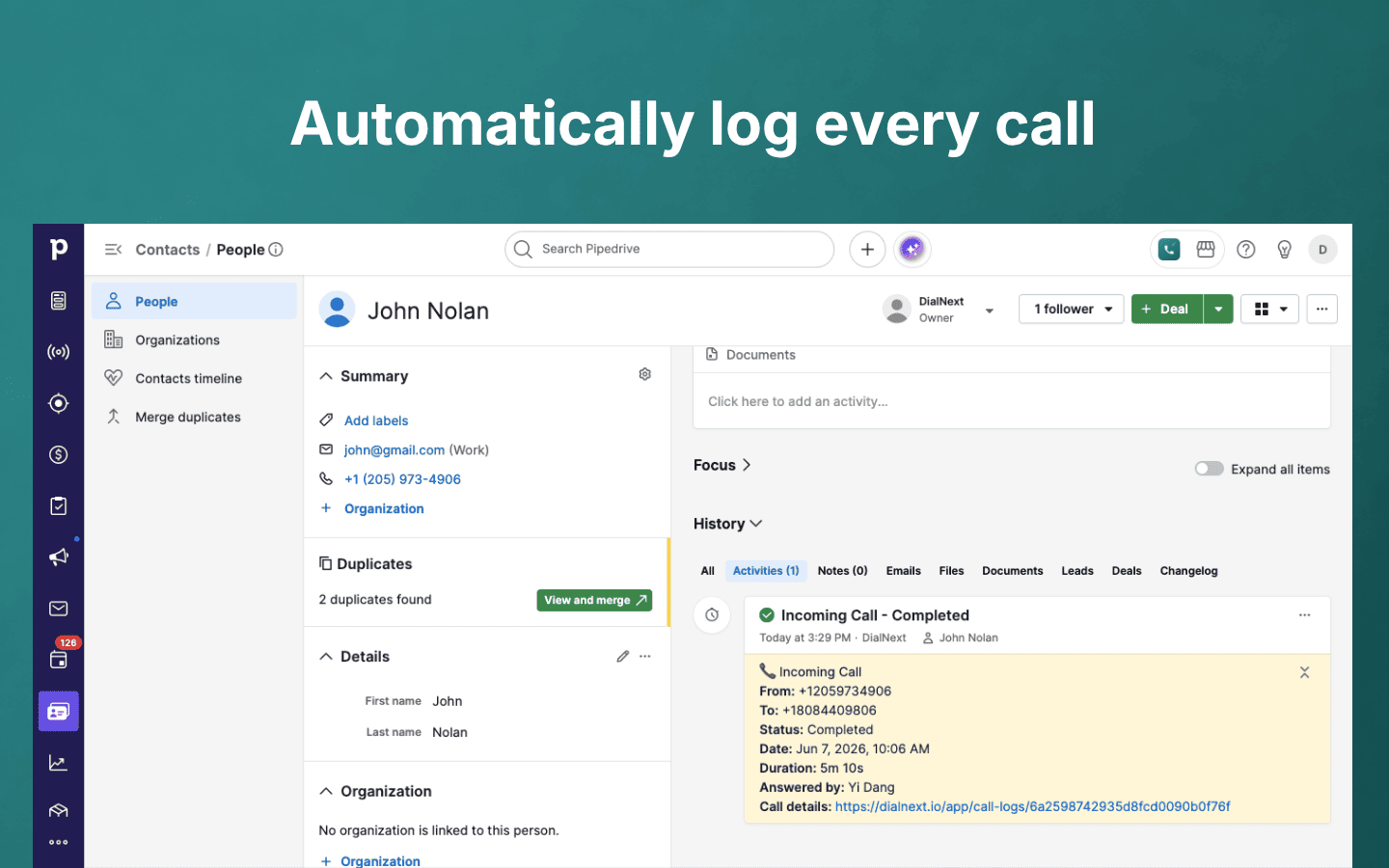This screenshot has height=868, width=1389.
Task: Open Leads inbox icon in sidebar
Action: click(59, 301)
